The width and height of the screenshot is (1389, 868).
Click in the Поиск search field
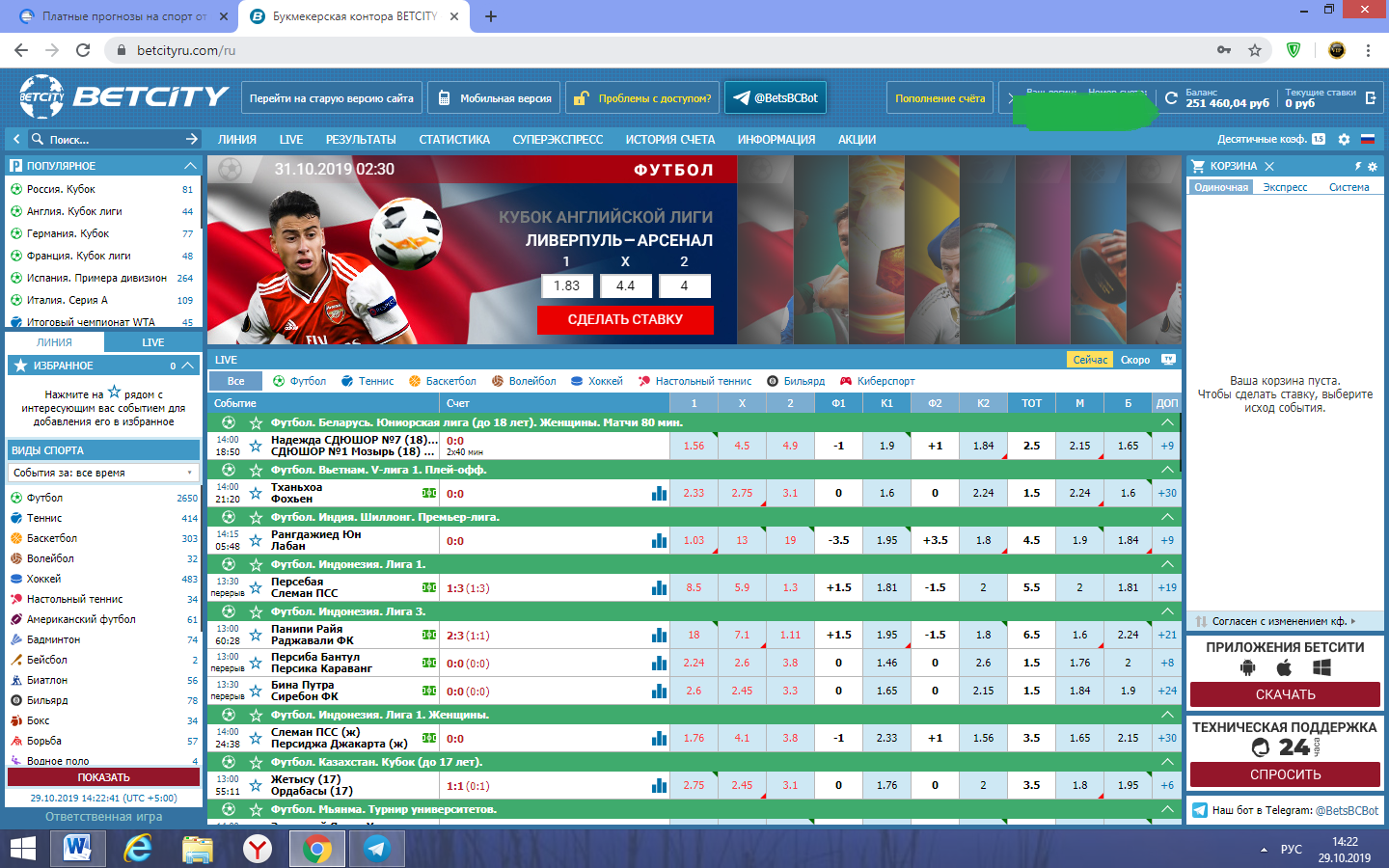point(114,139)
